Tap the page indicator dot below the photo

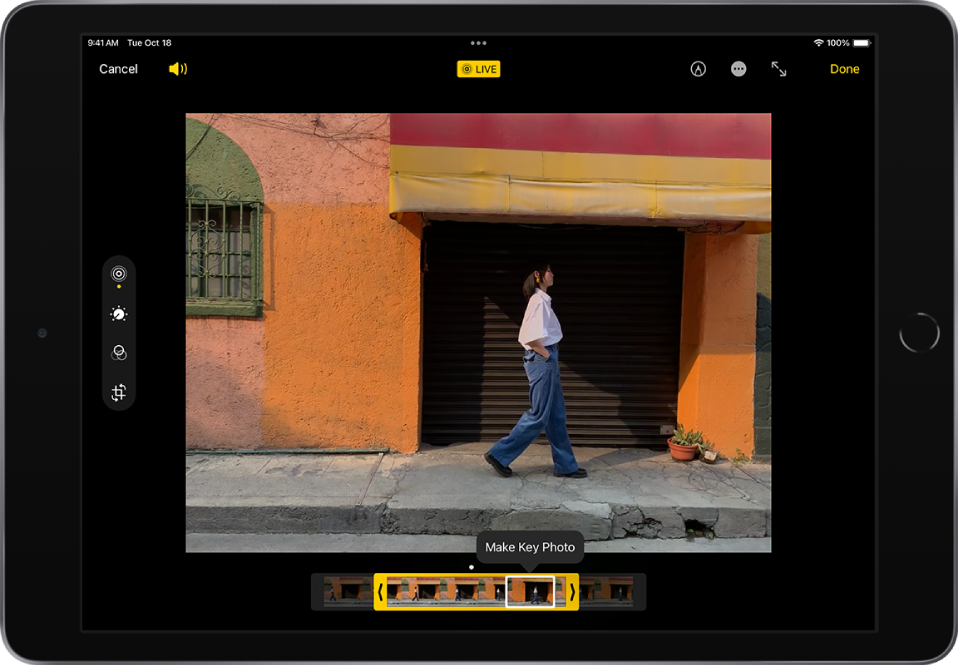(x=470, y=566)
